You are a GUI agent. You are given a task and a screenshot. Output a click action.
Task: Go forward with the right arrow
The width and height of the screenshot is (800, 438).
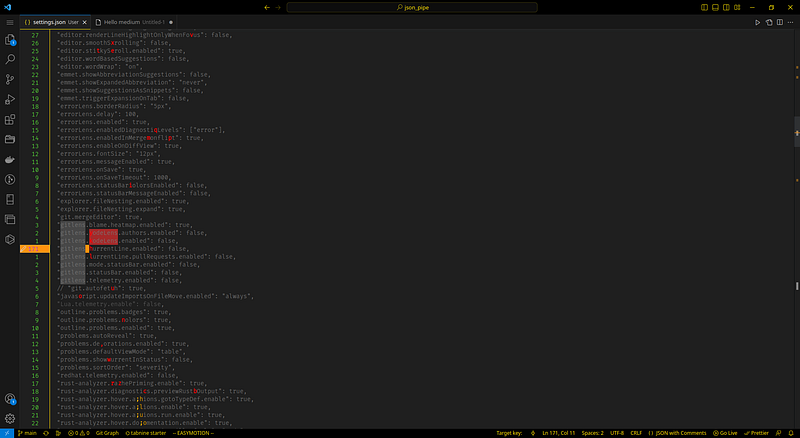click(278, 7)
